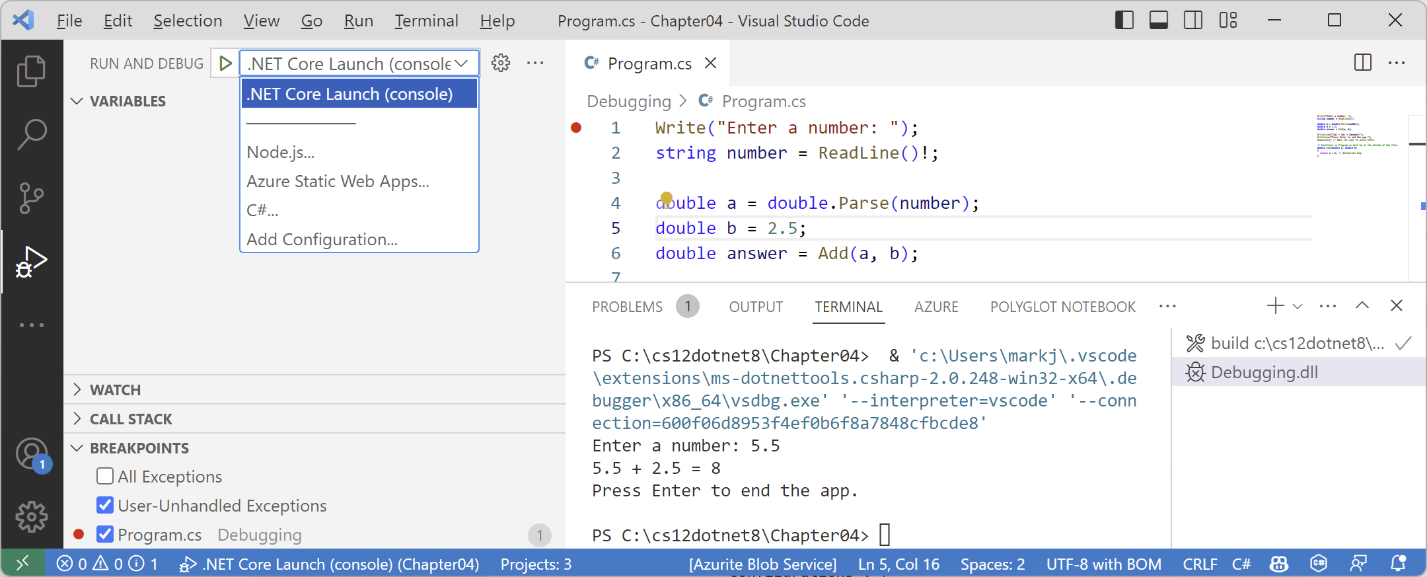
Task: Select .NET Core Launch (console) dropdown option
Action: click(359, 94)
